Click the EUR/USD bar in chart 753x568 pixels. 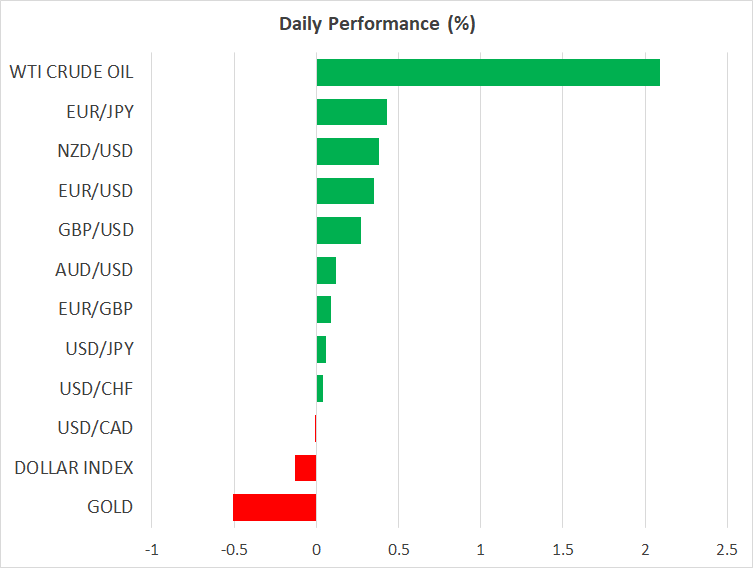click(x=345, y=191)
